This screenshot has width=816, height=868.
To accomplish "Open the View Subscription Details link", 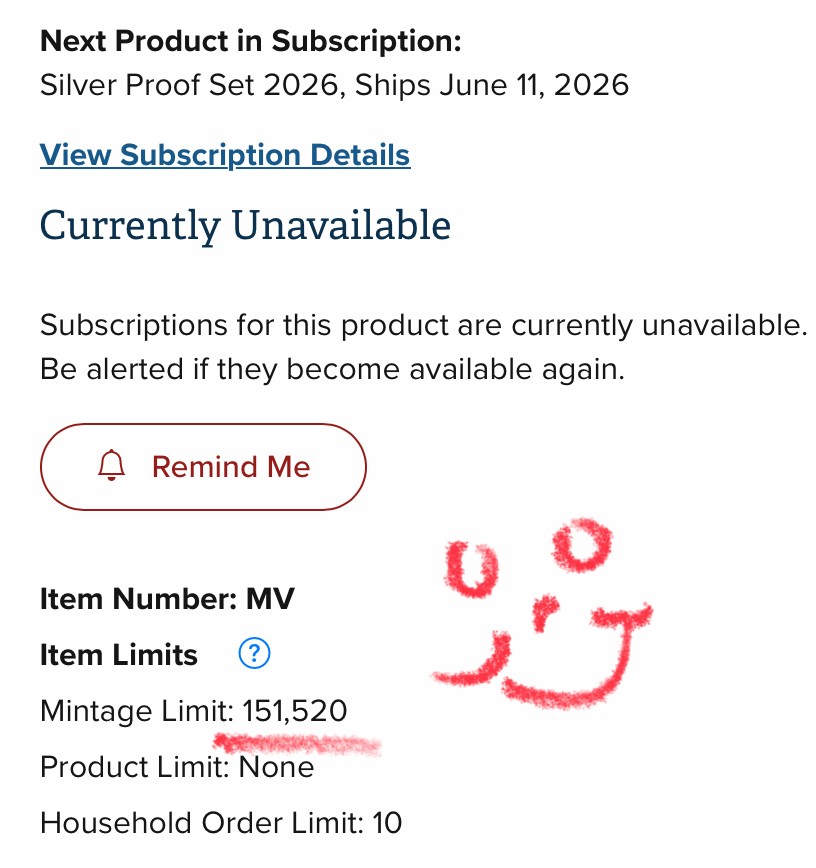I will [225, 155].
